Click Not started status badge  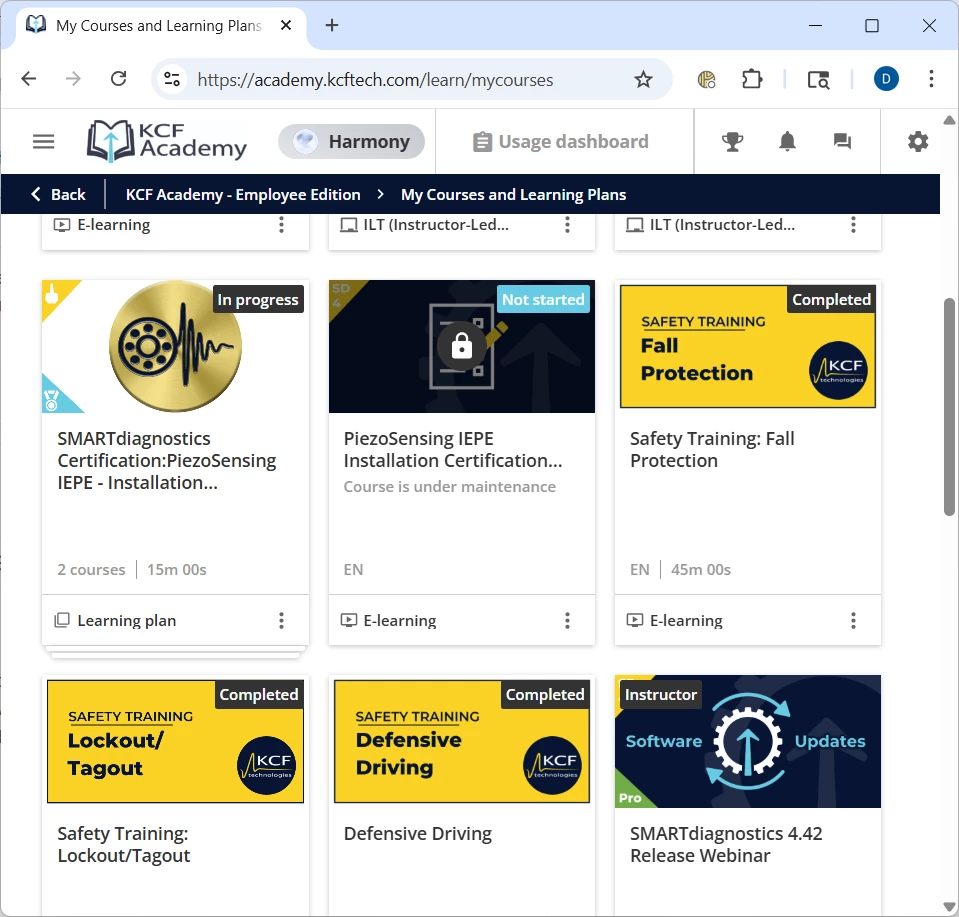(543, 299)
